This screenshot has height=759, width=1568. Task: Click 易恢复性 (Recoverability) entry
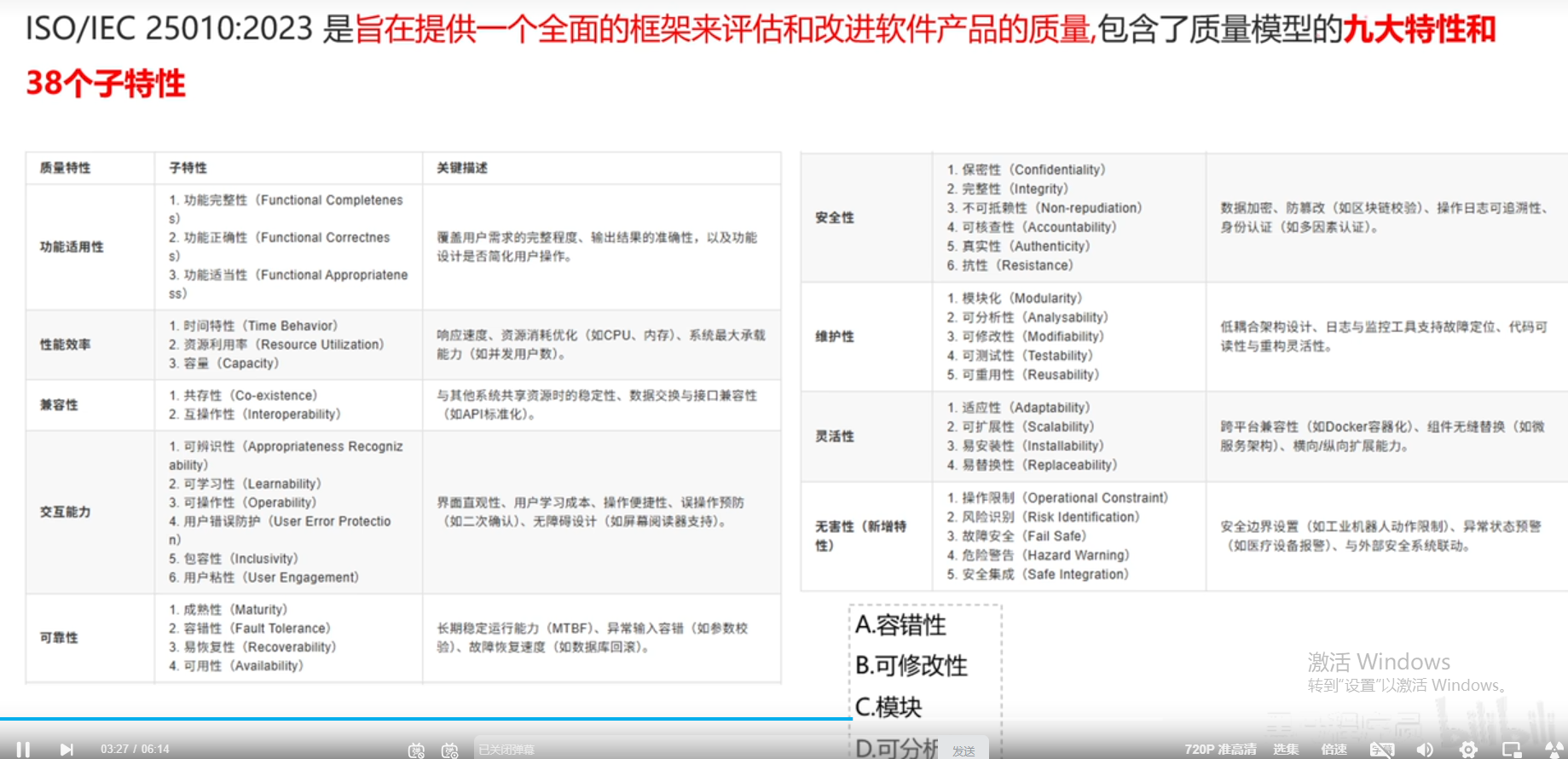tap(253, 647)
